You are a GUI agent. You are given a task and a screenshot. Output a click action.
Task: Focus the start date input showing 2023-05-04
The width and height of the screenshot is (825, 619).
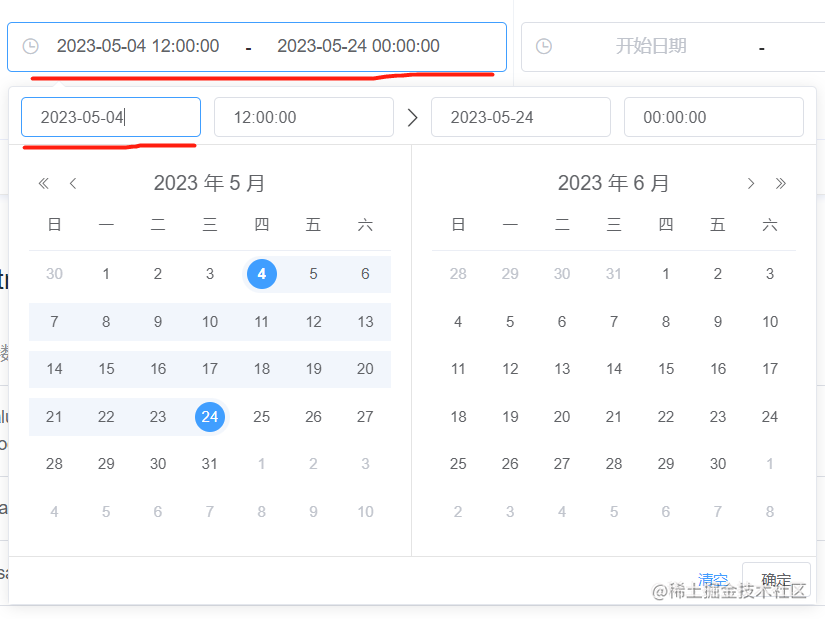pyautogui.click(x=110, y=116)
